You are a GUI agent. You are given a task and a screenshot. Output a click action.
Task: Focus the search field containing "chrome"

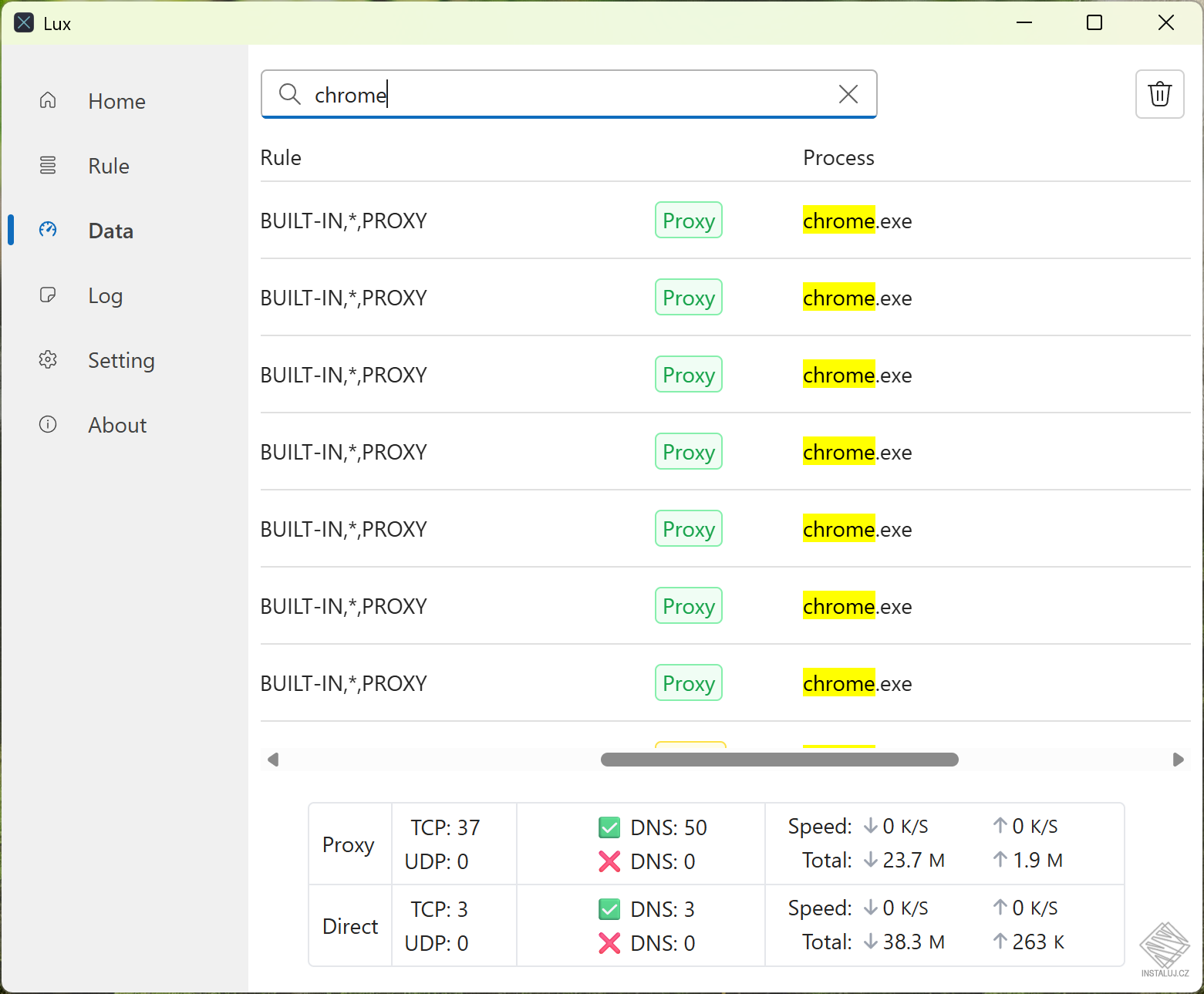coord(569,94)
